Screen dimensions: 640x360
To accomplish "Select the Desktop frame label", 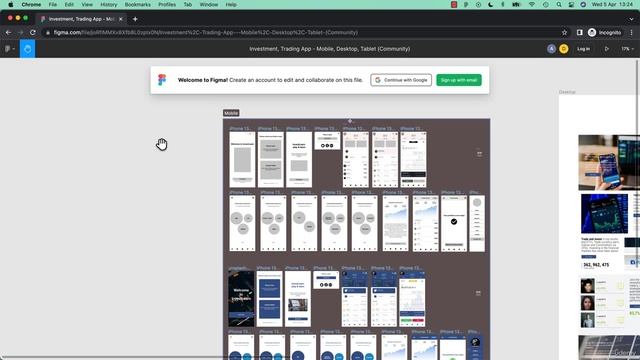I will 567,92.
